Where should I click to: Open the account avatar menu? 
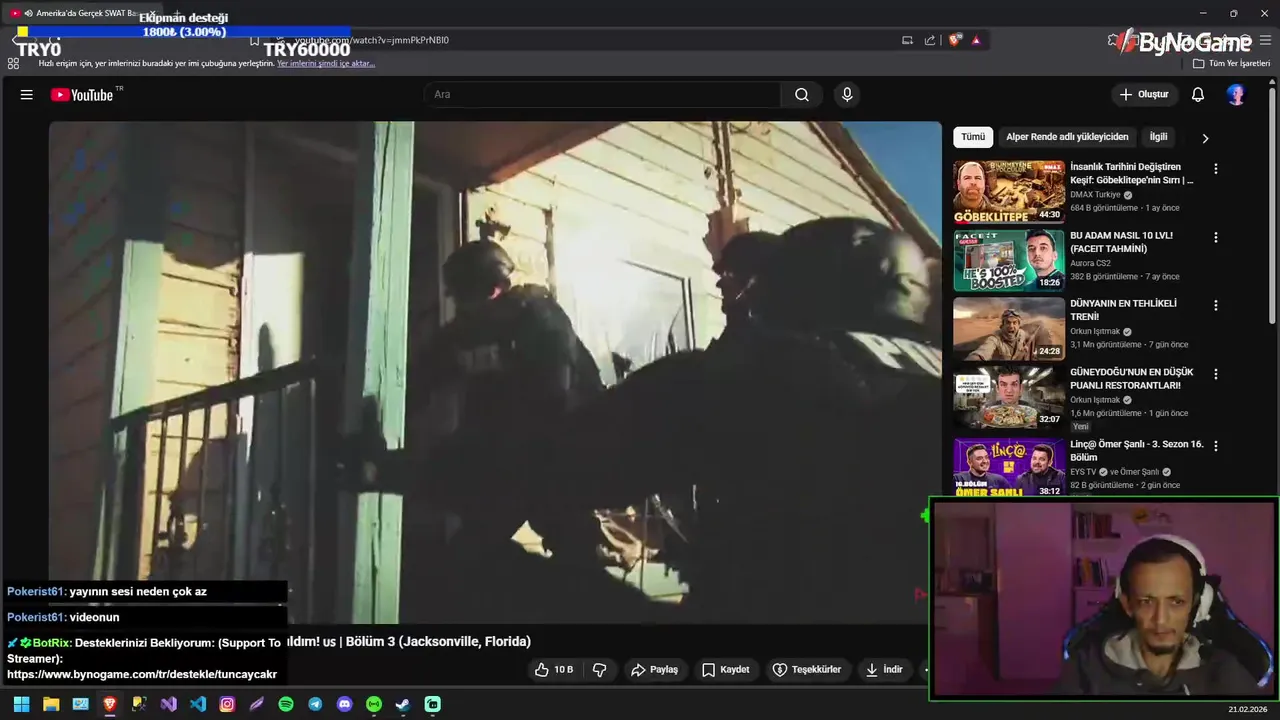[x=1236, y=95]
